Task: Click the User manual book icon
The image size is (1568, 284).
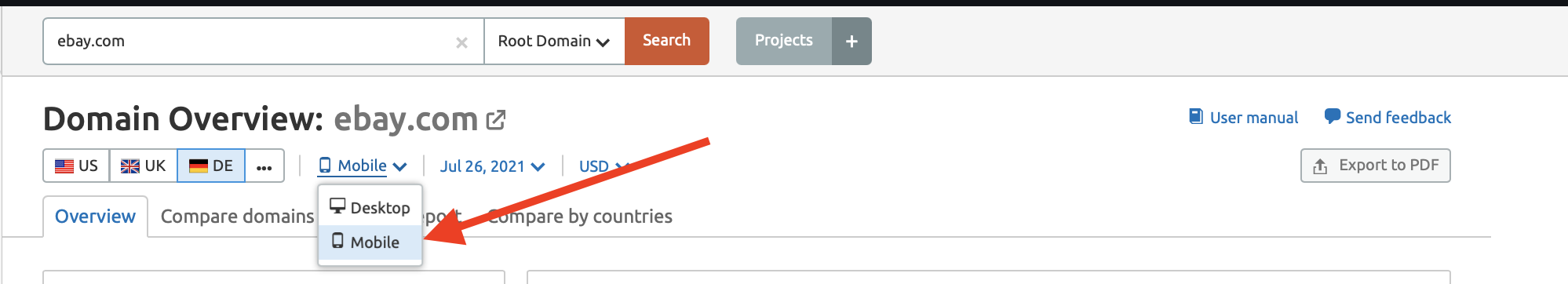Action: click(1196, 117)
